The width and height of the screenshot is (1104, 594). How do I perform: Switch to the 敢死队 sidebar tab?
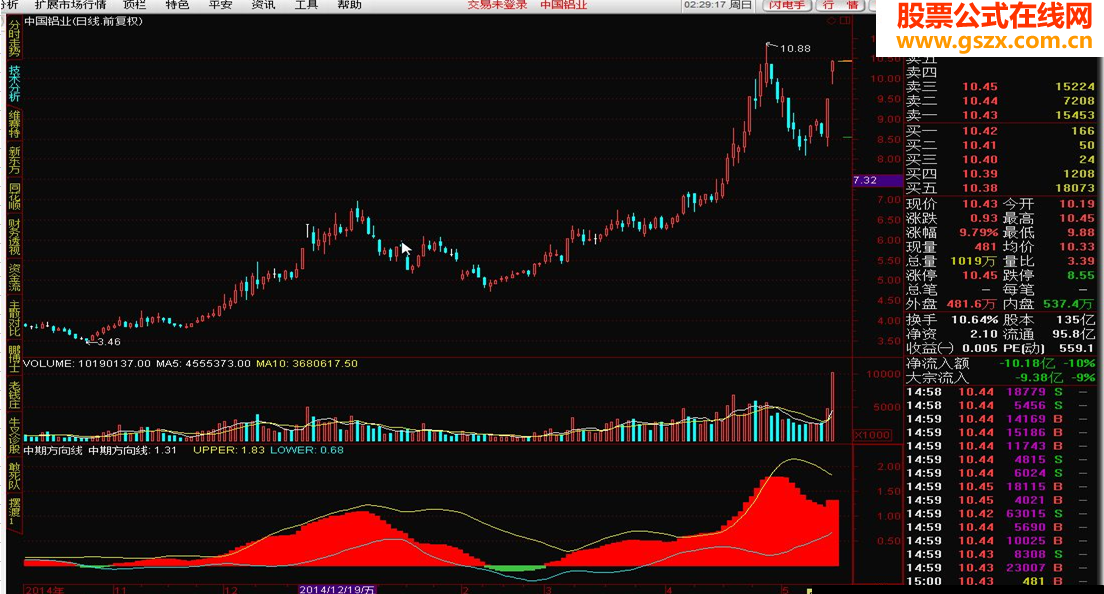tap(14, 476)
